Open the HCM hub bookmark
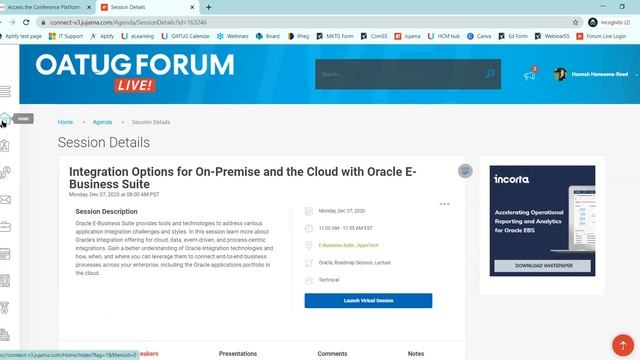 tap(444, 36)
